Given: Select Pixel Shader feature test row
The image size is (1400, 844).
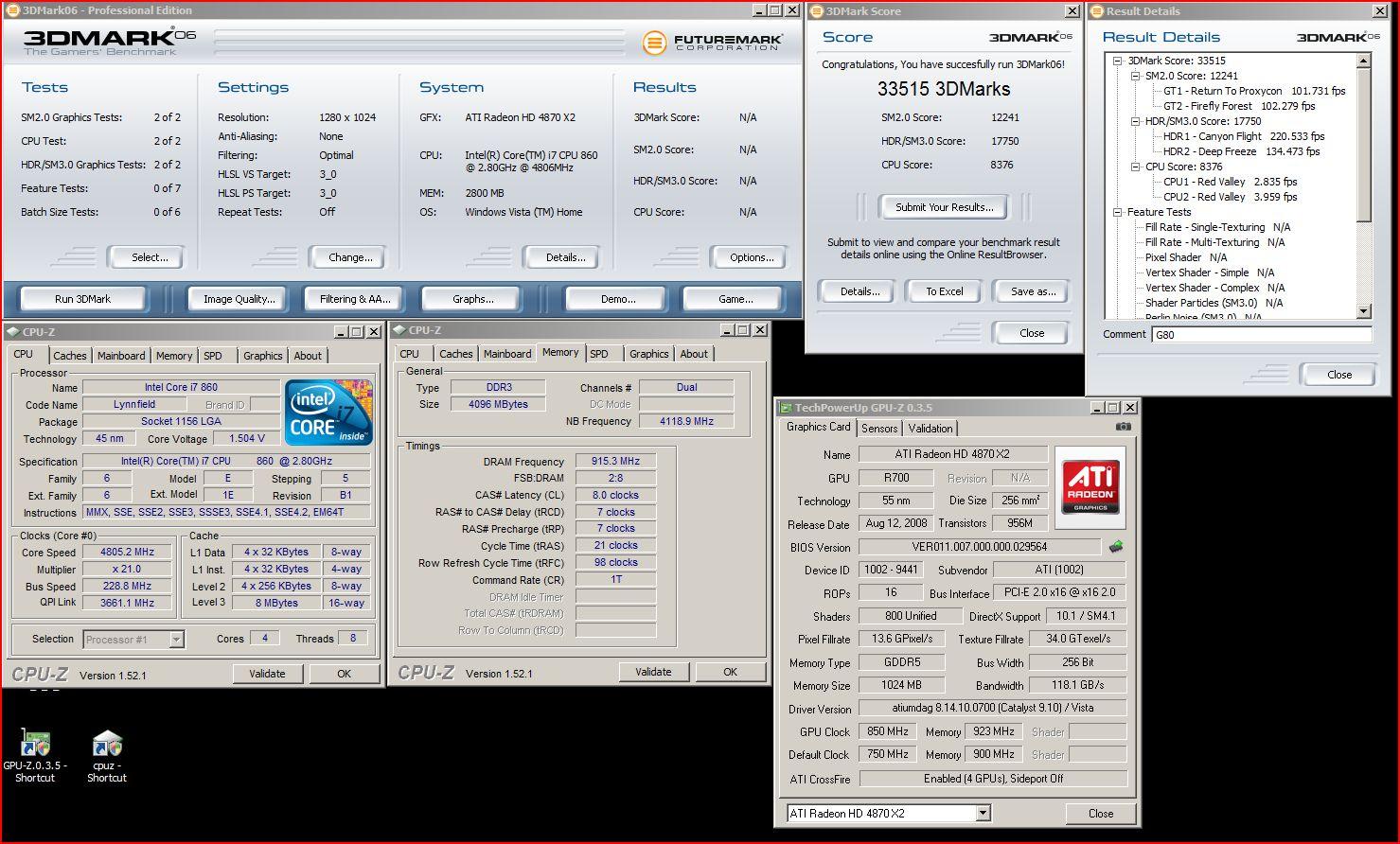Looking at the screenshot, I should 1185,257.
